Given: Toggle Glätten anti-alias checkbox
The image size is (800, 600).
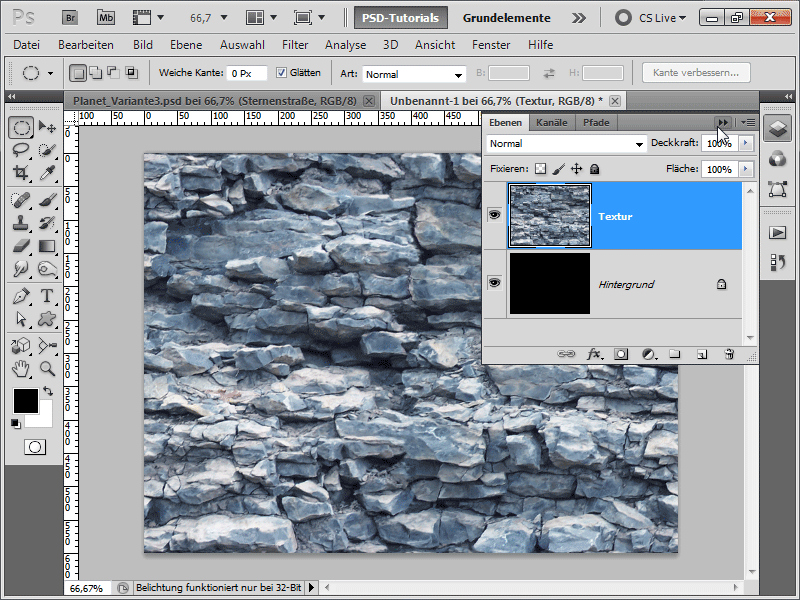Looking at the screenshot, I should tap(281, 73).
